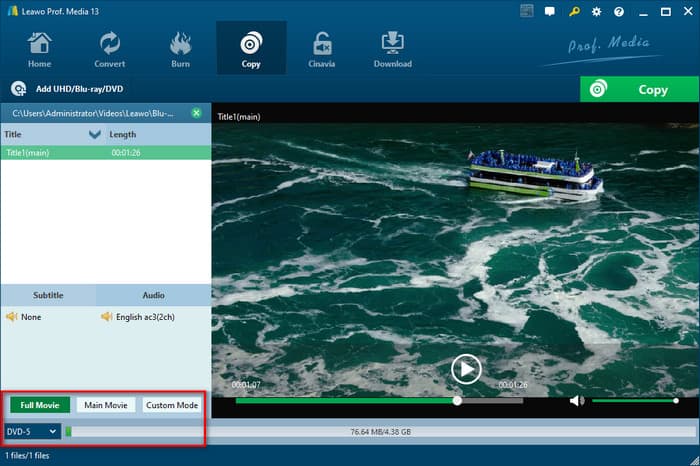Screen dimensions: 700x466
Task: Open the Cinavia removal module
Action: click(x=322, y=50)
